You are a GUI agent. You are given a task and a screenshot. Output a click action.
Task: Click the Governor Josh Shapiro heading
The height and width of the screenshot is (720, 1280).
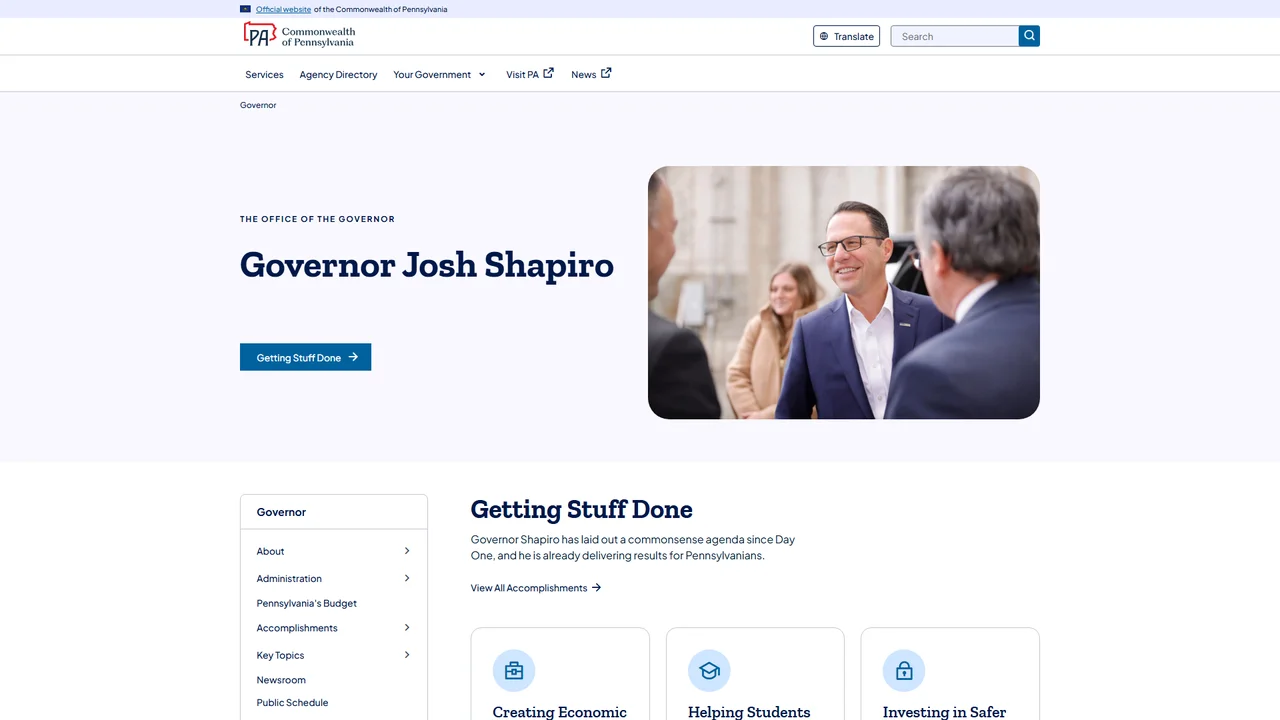427,265
